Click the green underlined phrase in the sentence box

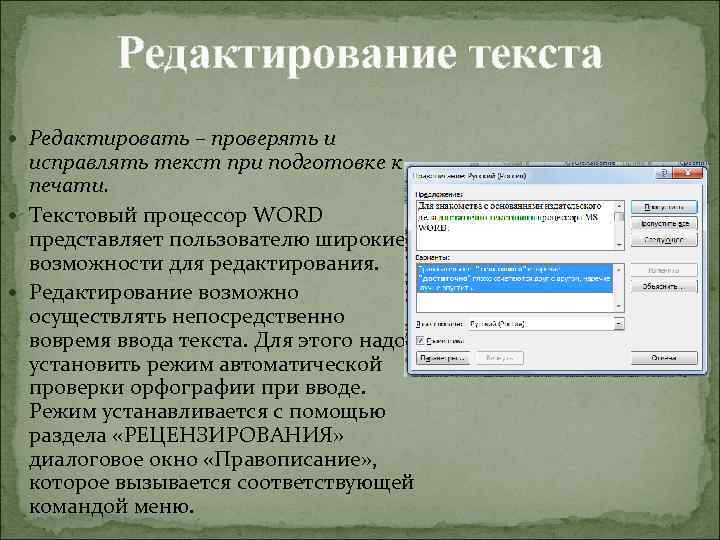pos(487,218)
